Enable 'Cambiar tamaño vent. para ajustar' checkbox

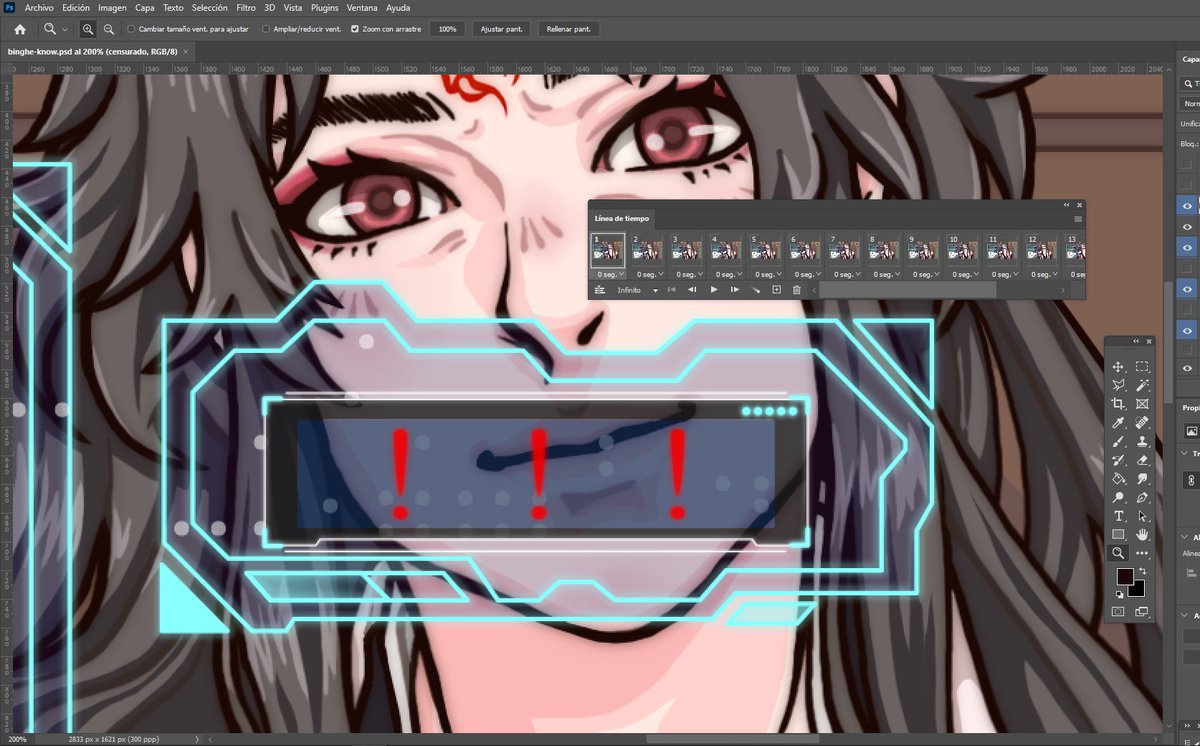point(132,29)
